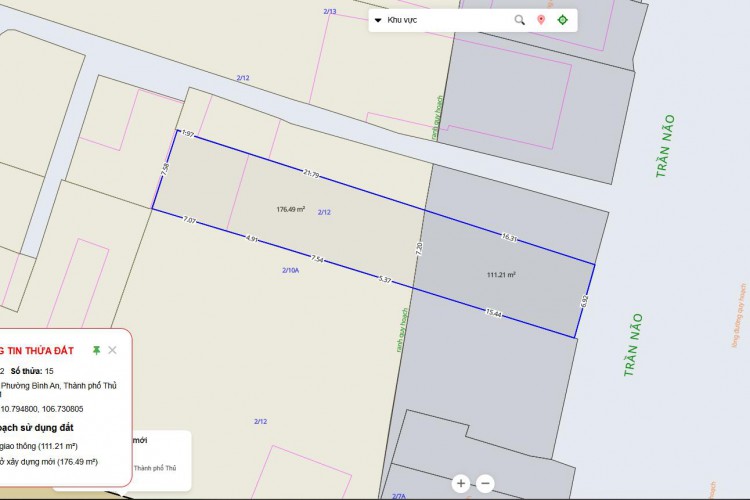Zoom in with the plus button
750x500 pixels.
(461, 483)
